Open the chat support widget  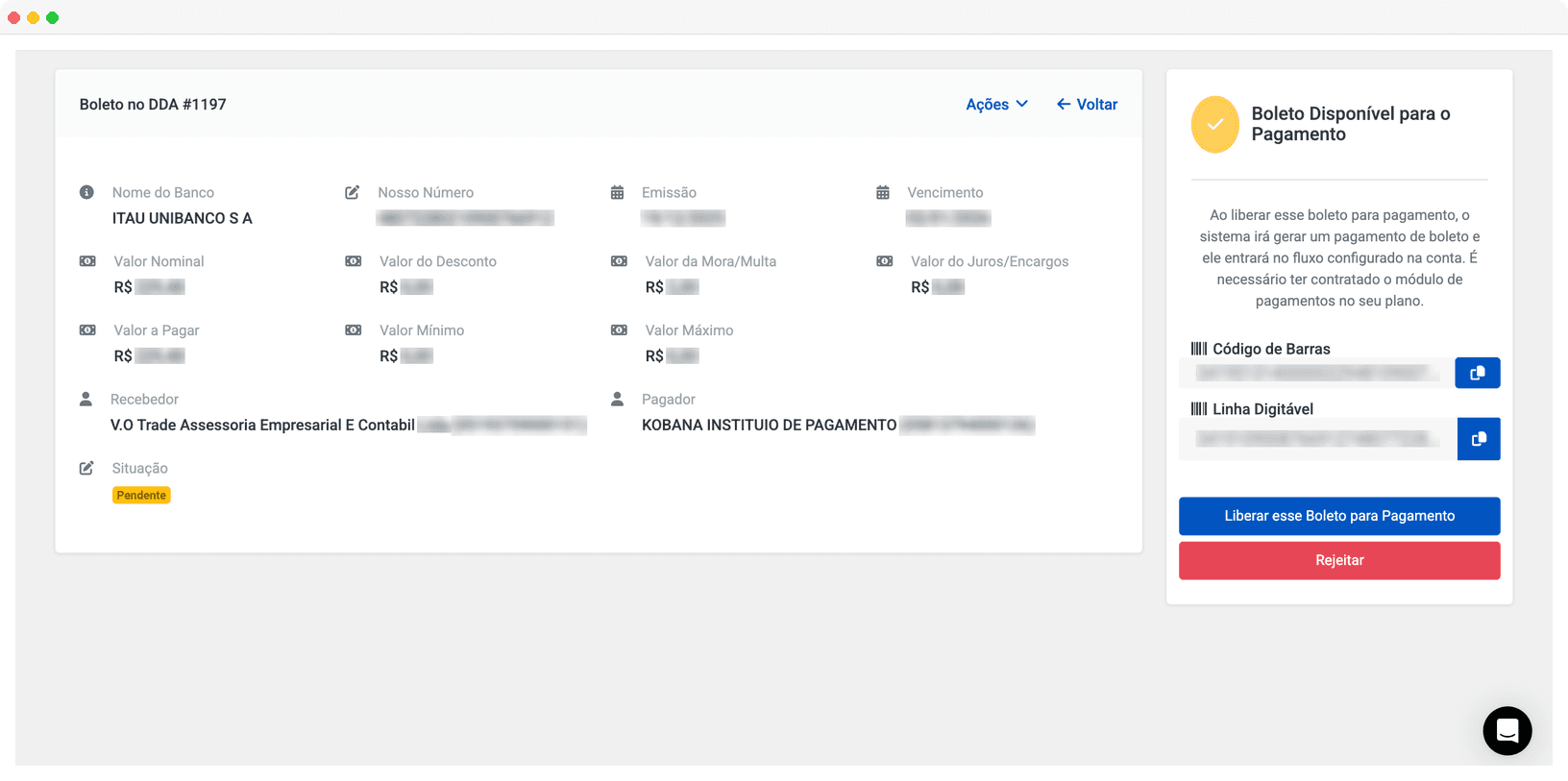1507,731
